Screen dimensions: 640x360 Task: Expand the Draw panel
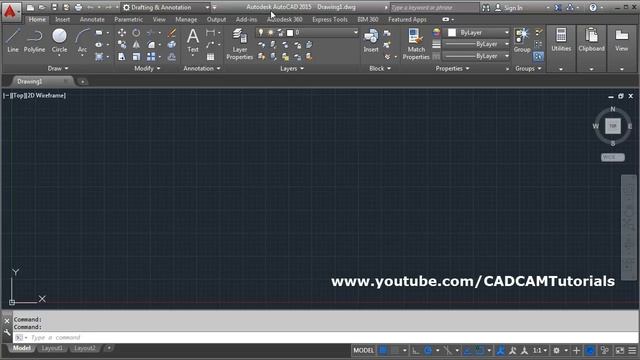coord(58,69)
